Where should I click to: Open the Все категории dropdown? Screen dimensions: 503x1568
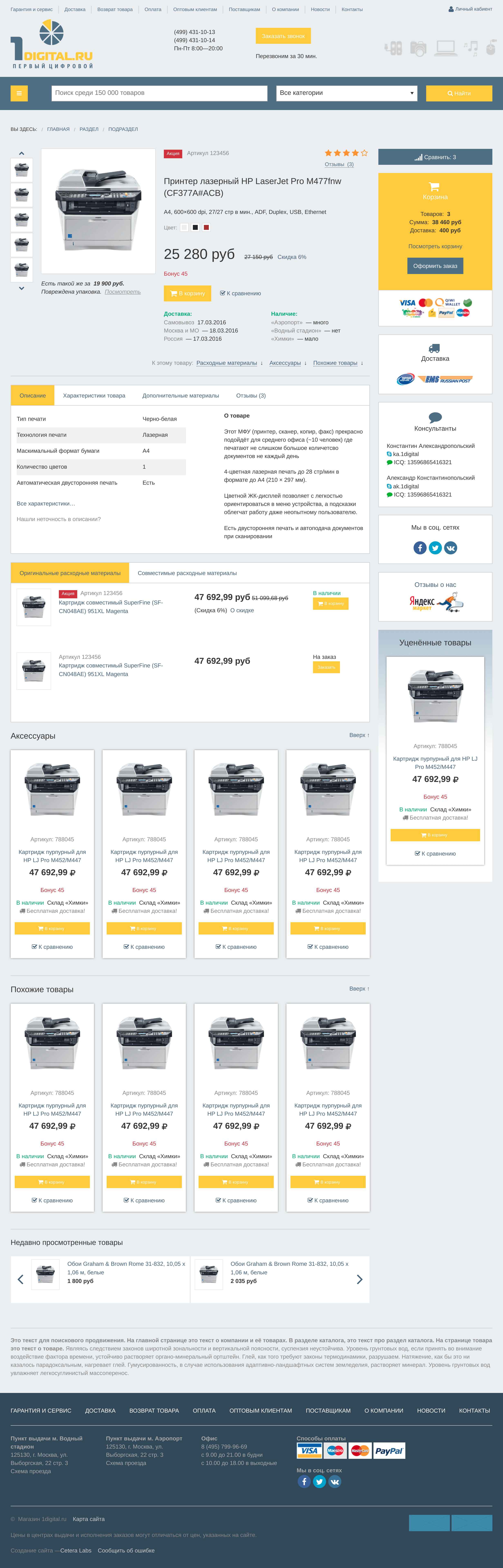click(x=347, y=93)
